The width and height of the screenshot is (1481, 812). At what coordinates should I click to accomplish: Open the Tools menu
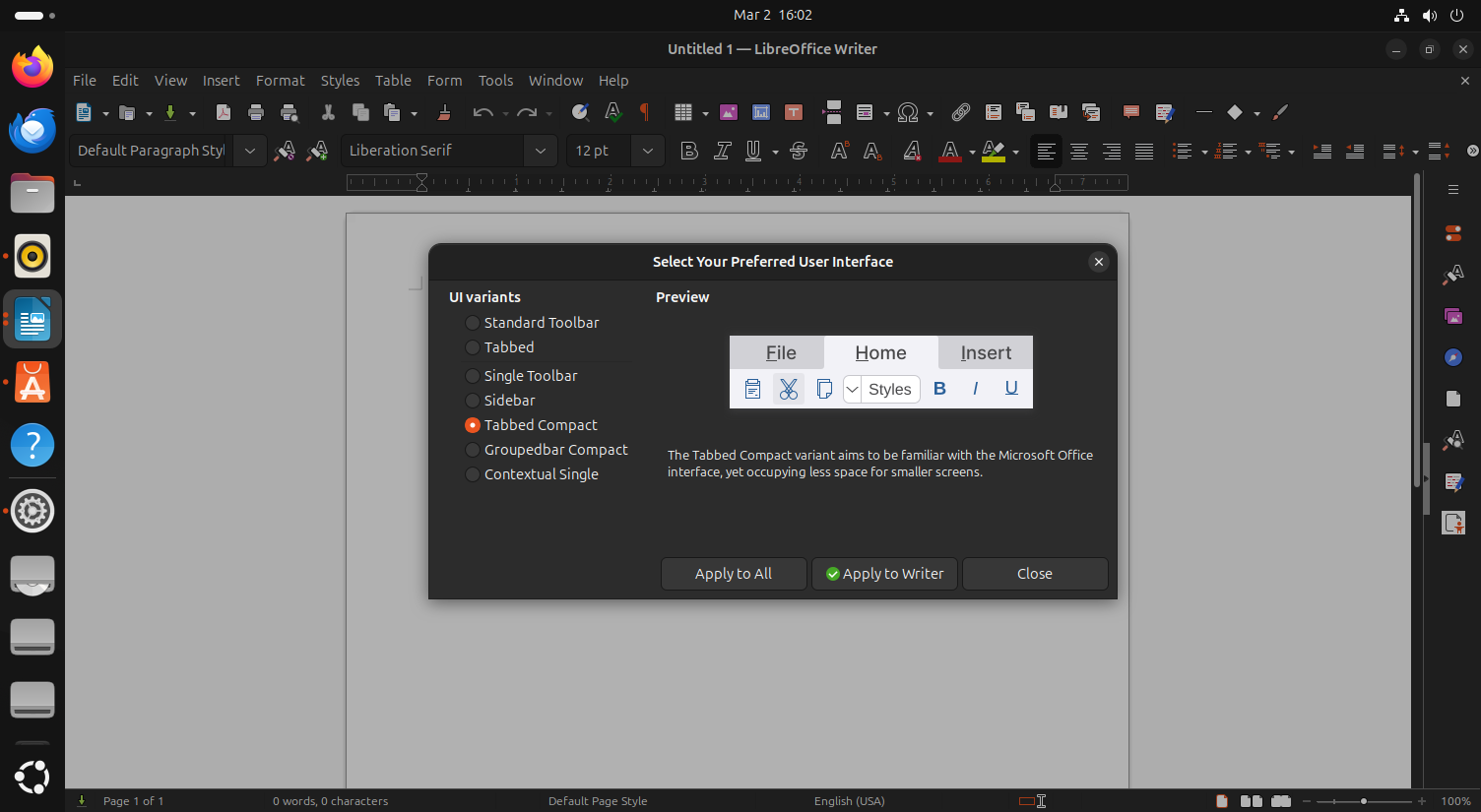tap(495, 80)
